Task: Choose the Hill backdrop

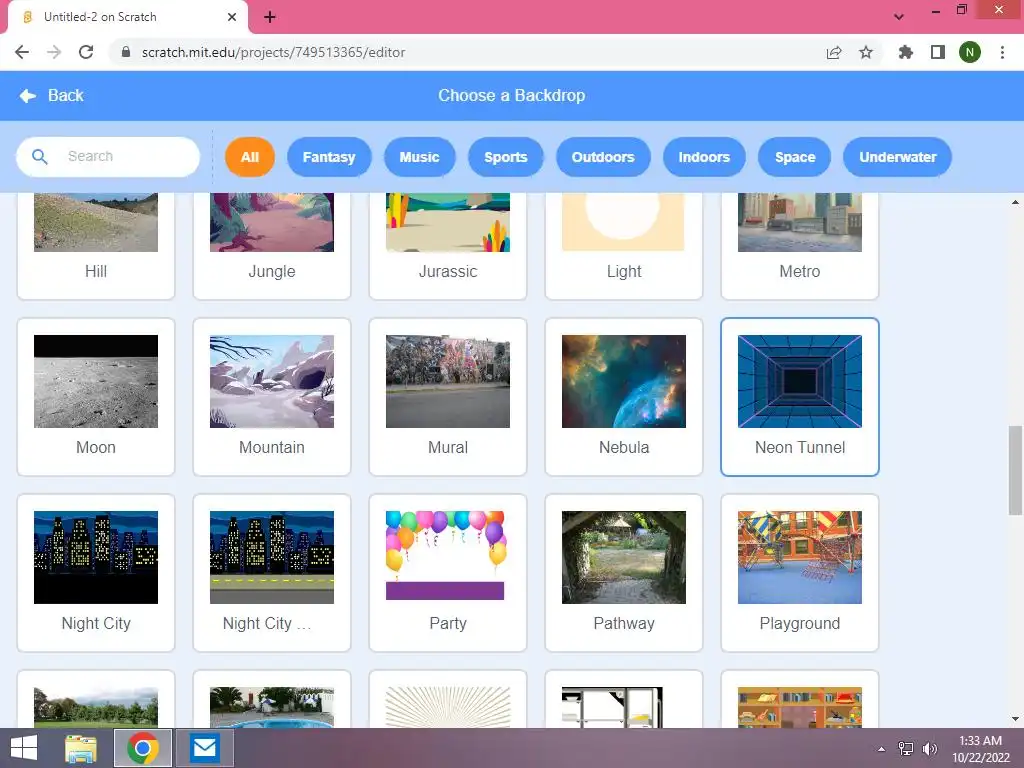Action: coord(96,246)
